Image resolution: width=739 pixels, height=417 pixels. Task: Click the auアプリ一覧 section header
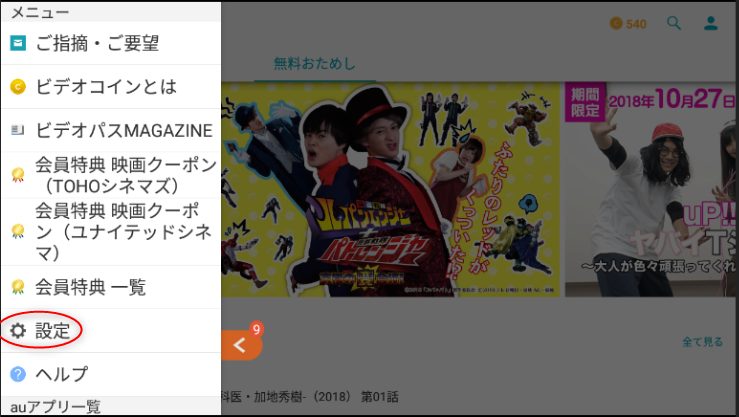tap(111, 406)
